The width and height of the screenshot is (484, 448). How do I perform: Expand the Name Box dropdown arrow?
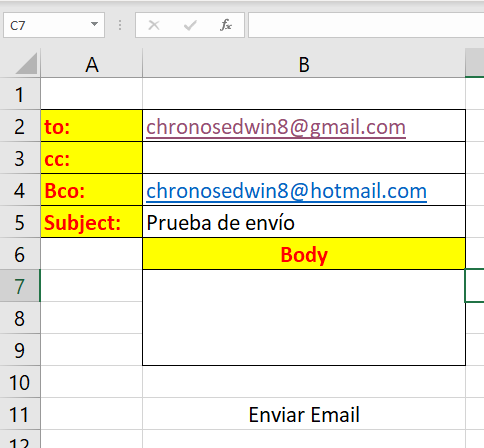94,24
